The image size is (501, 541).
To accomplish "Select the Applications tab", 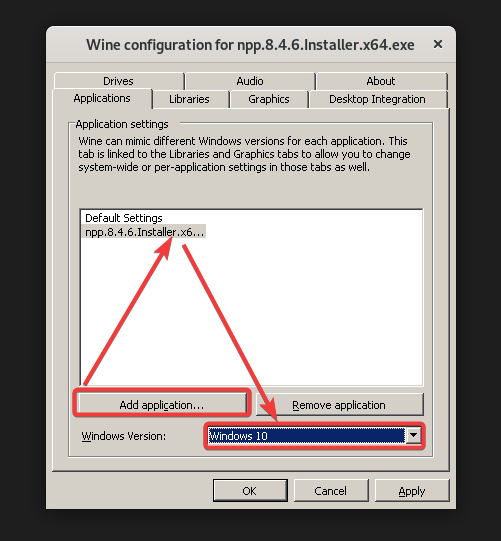I will coord(102,99).
